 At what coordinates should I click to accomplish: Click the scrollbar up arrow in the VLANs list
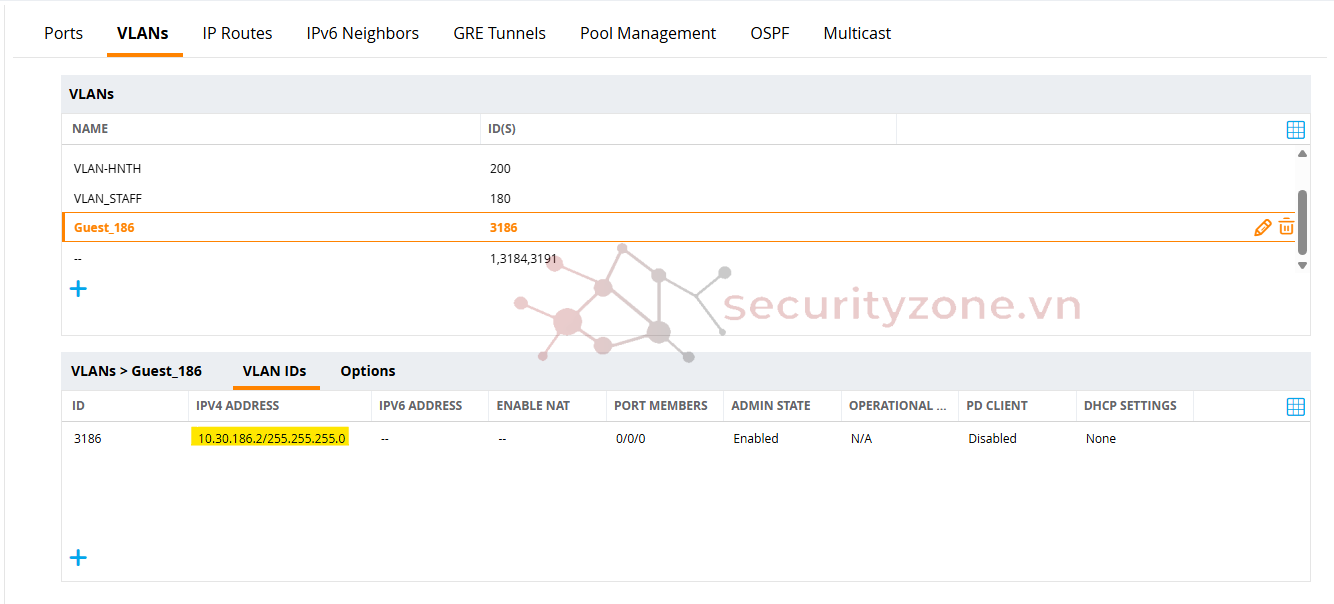pos(1303,152)
